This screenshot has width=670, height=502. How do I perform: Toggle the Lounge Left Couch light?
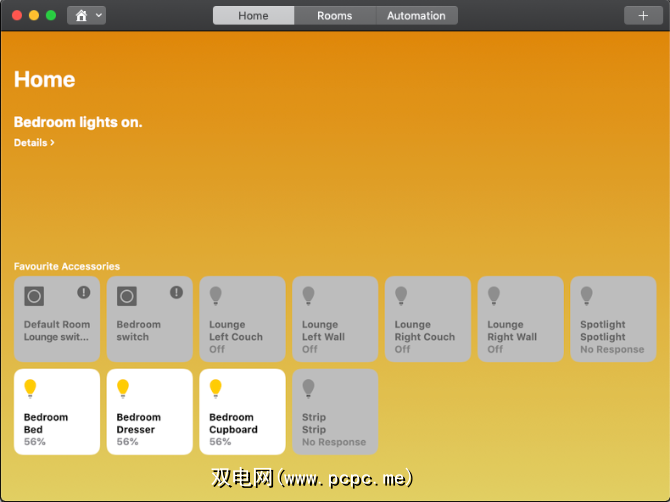coord(242,319)
